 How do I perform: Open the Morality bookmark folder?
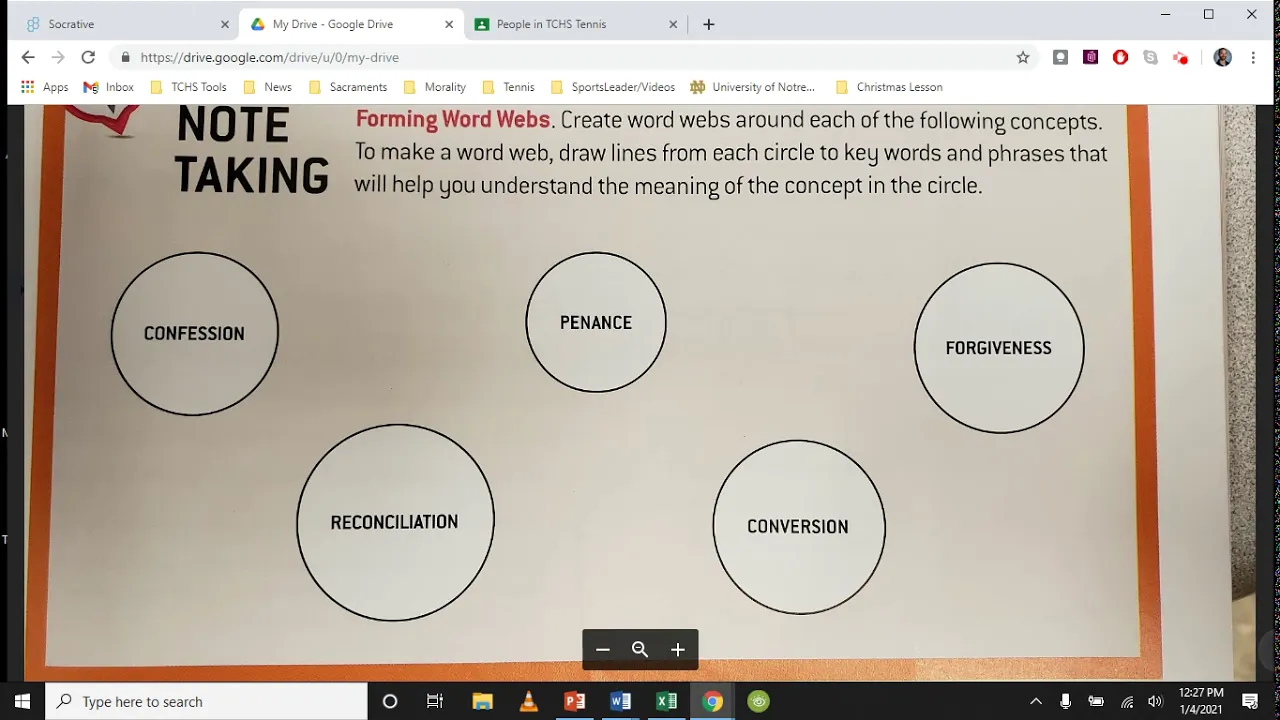[x=434, y=87]
